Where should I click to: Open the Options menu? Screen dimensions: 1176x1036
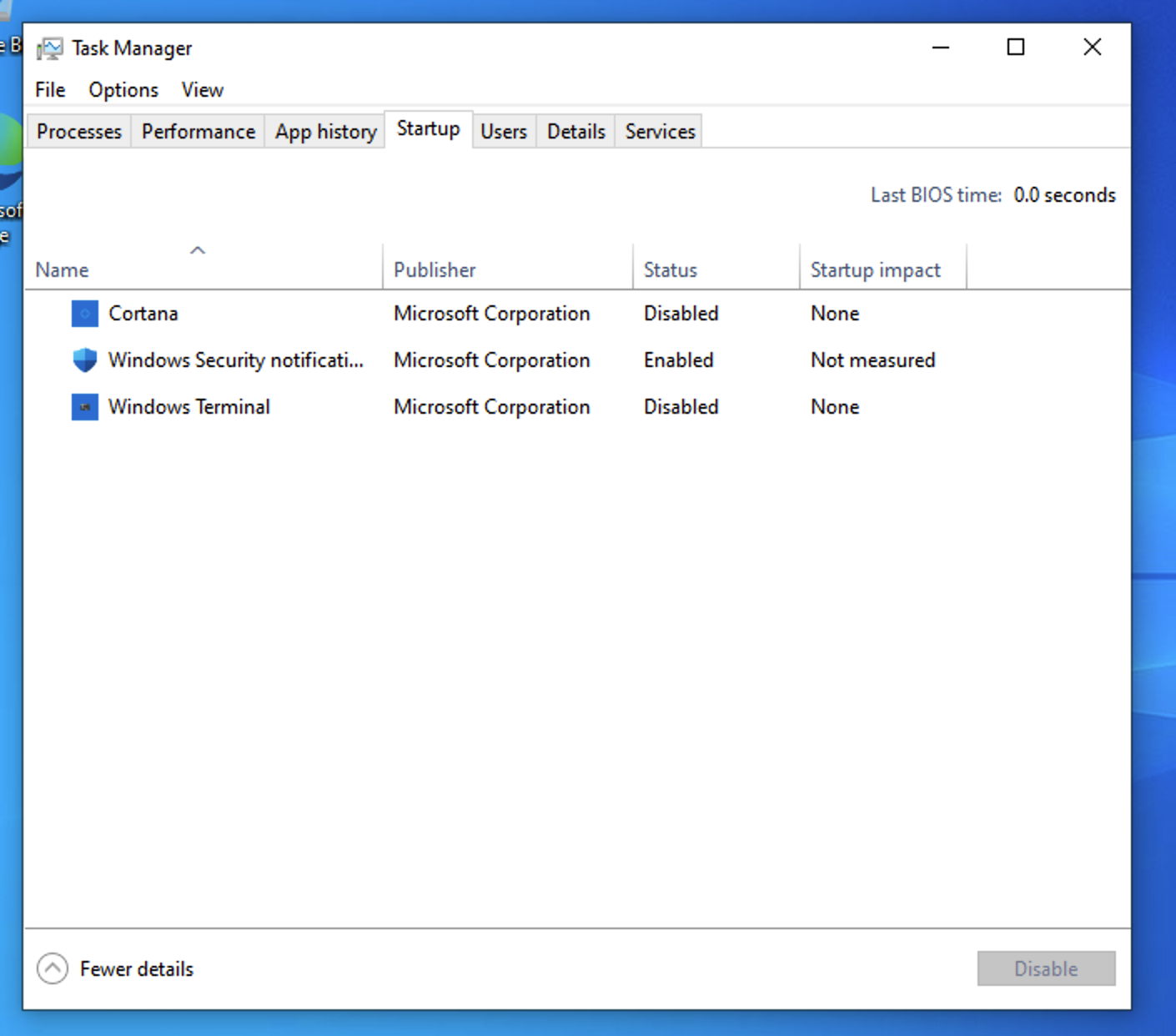coord(123,89)
